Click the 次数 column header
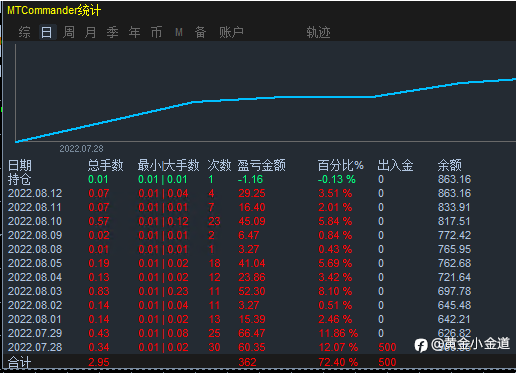The height and width of the screenshot is (373, 516). 219,165
